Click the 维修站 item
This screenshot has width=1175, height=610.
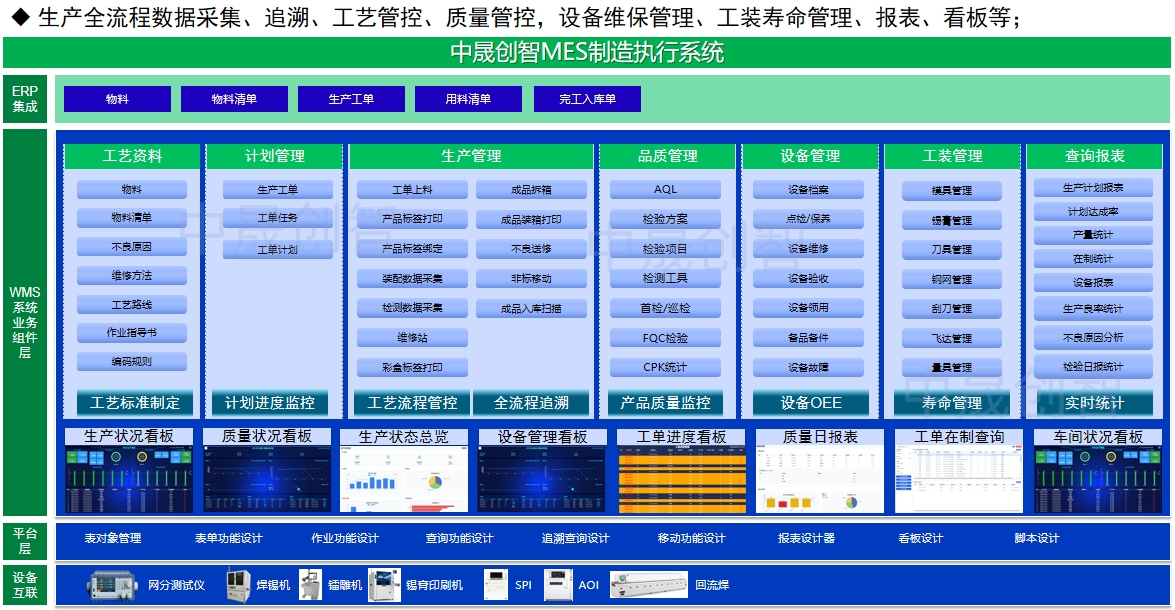pyautogui.click(x=412, y=338)
